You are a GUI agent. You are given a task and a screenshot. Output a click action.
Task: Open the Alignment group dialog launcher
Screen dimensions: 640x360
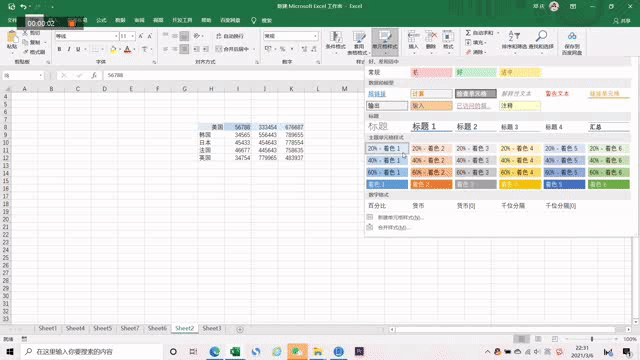pyautogui.click(x=257, y=62)
